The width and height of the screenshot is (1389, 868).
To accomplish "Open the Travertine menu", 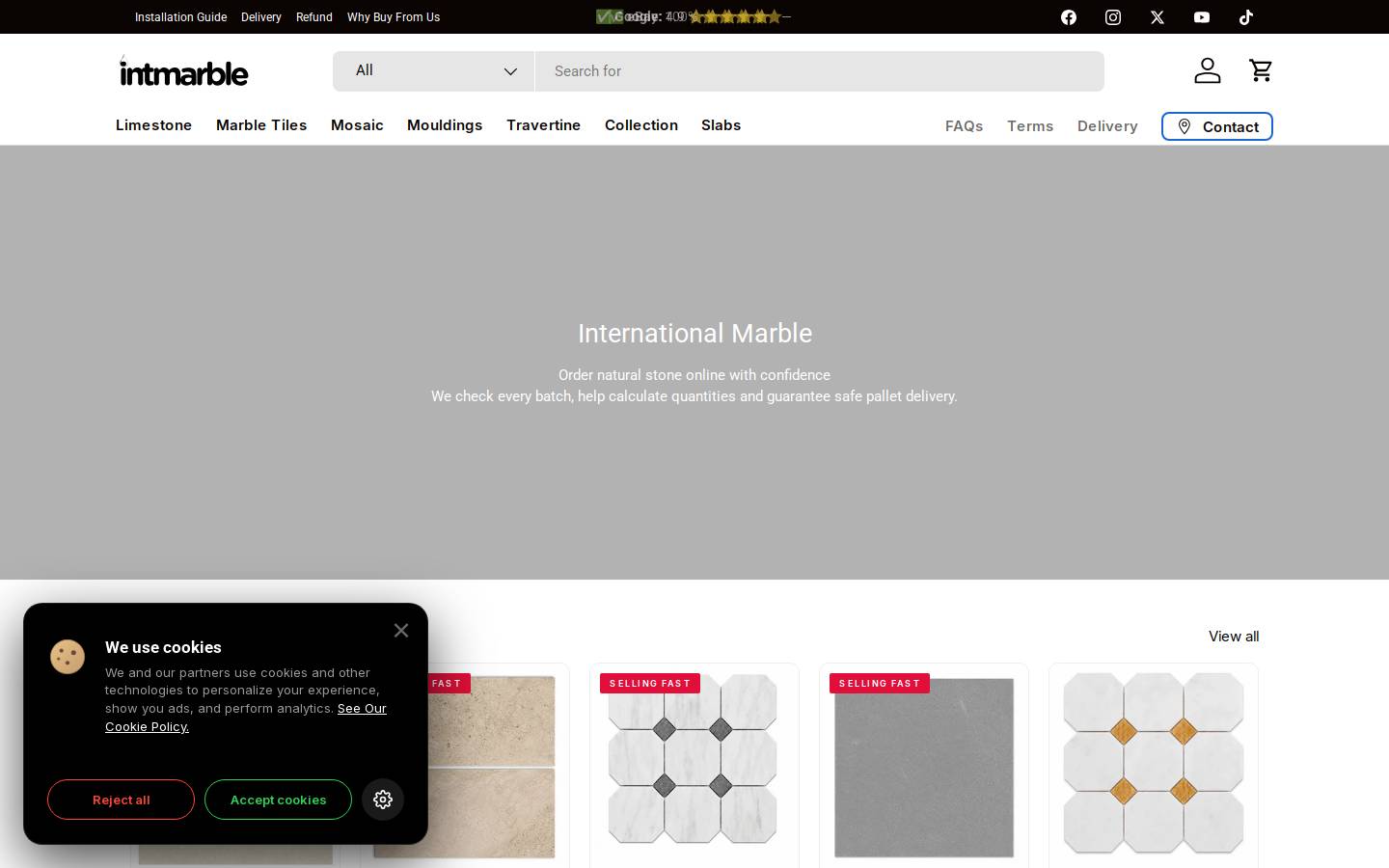I will point(543,125).
